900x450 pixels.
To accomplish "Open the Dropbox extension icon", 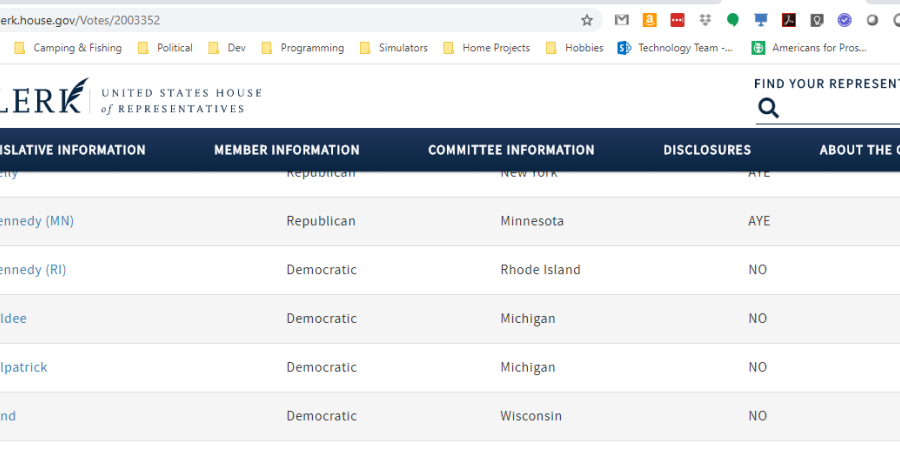I will (x=705, y=21).
